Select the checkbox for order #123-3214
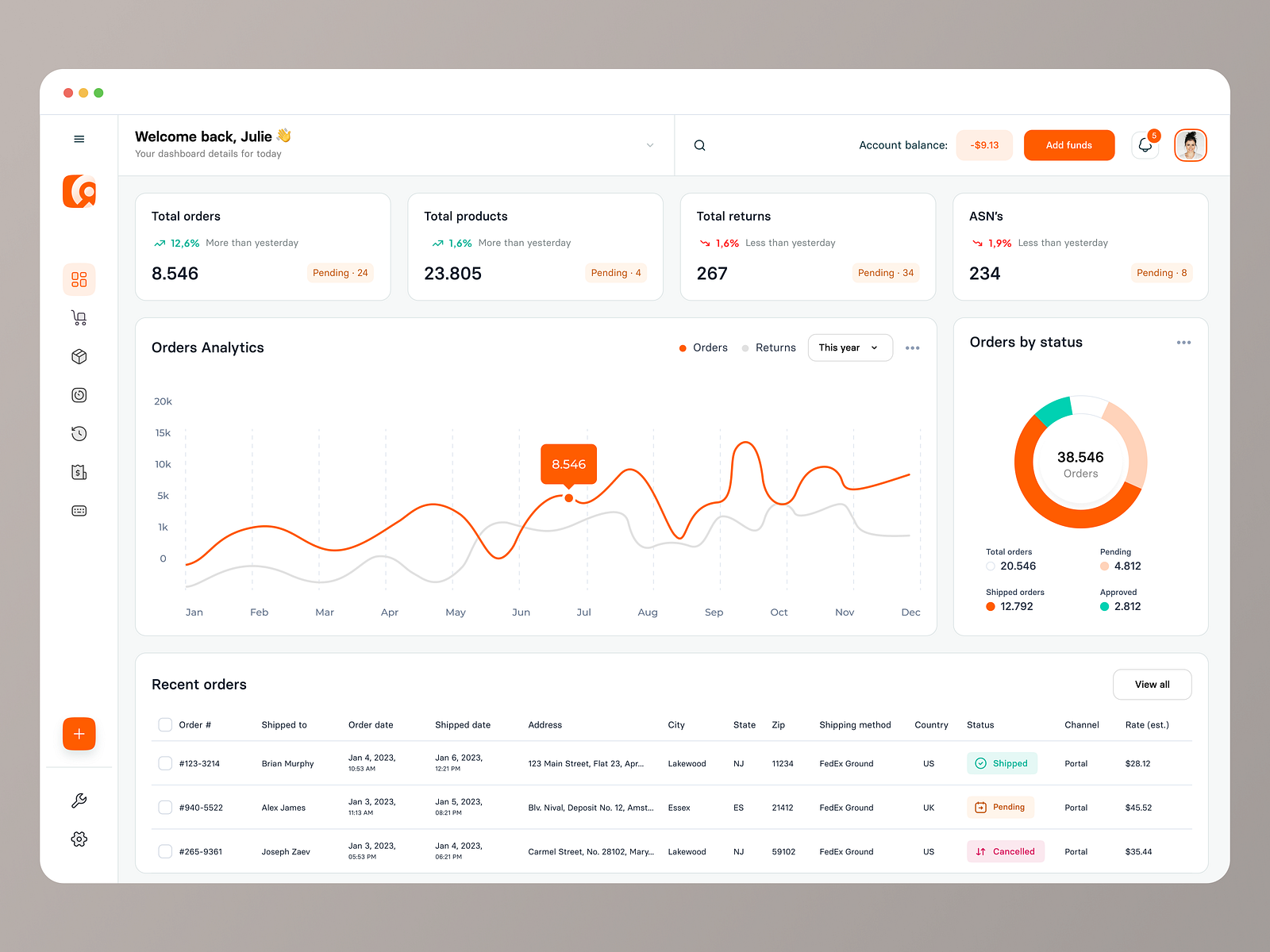1270x952 pixels. tap(165, 763)
